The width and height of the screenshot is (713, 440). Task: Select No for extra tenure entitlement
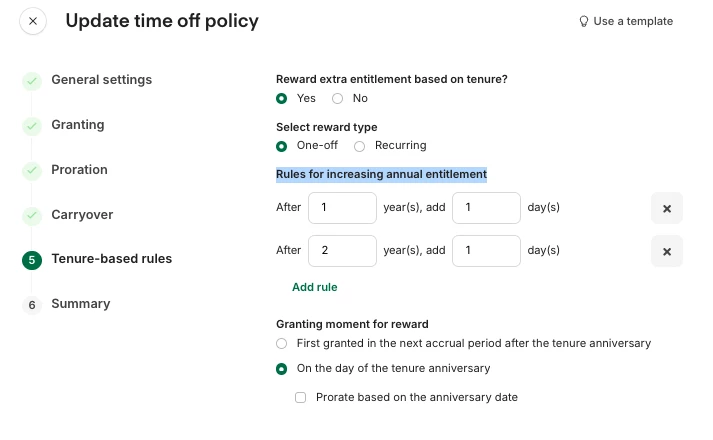[338, 98]
